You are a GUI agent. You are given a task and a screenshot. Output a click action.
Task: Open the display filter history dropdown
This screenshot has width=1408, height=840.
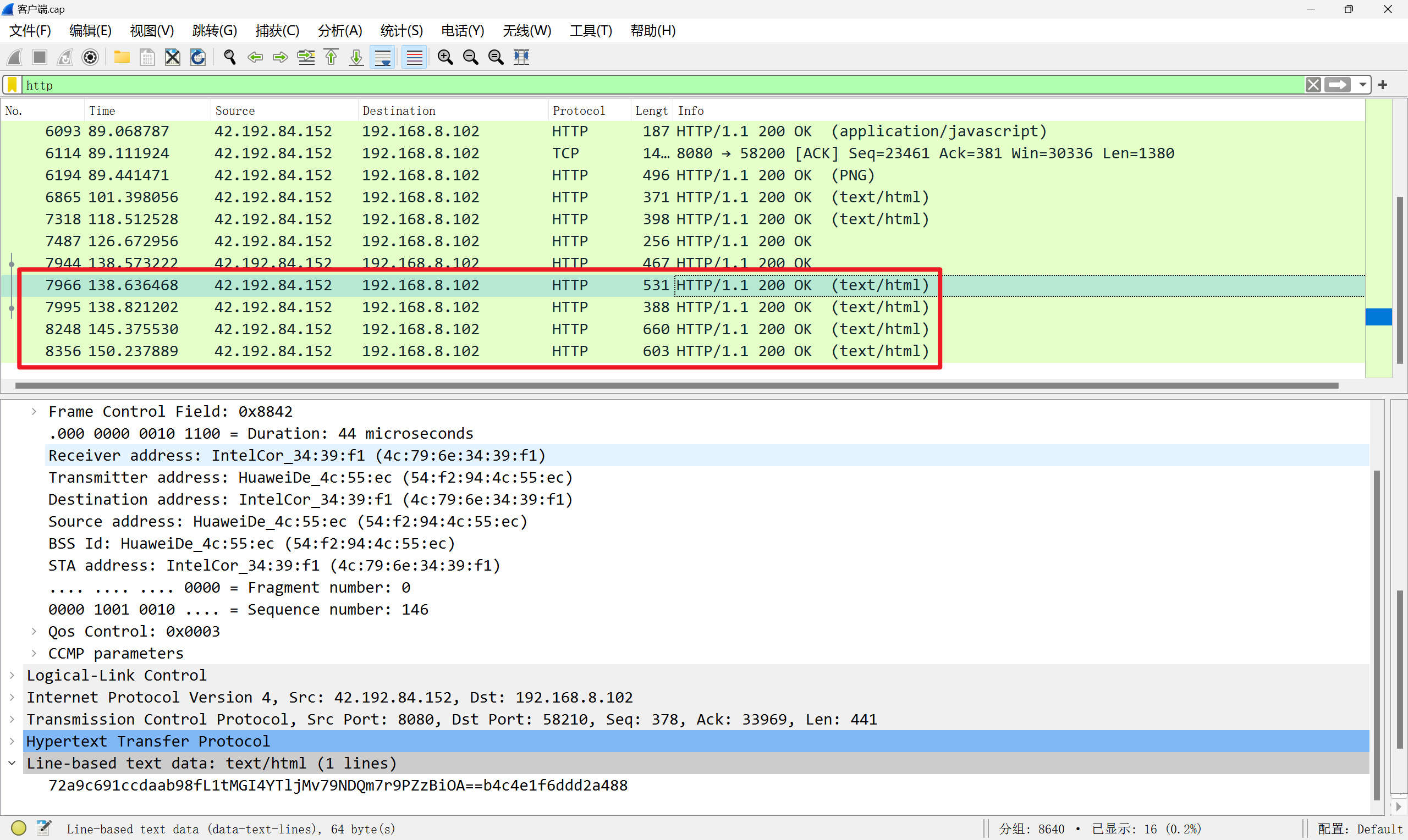(1363, 85)
